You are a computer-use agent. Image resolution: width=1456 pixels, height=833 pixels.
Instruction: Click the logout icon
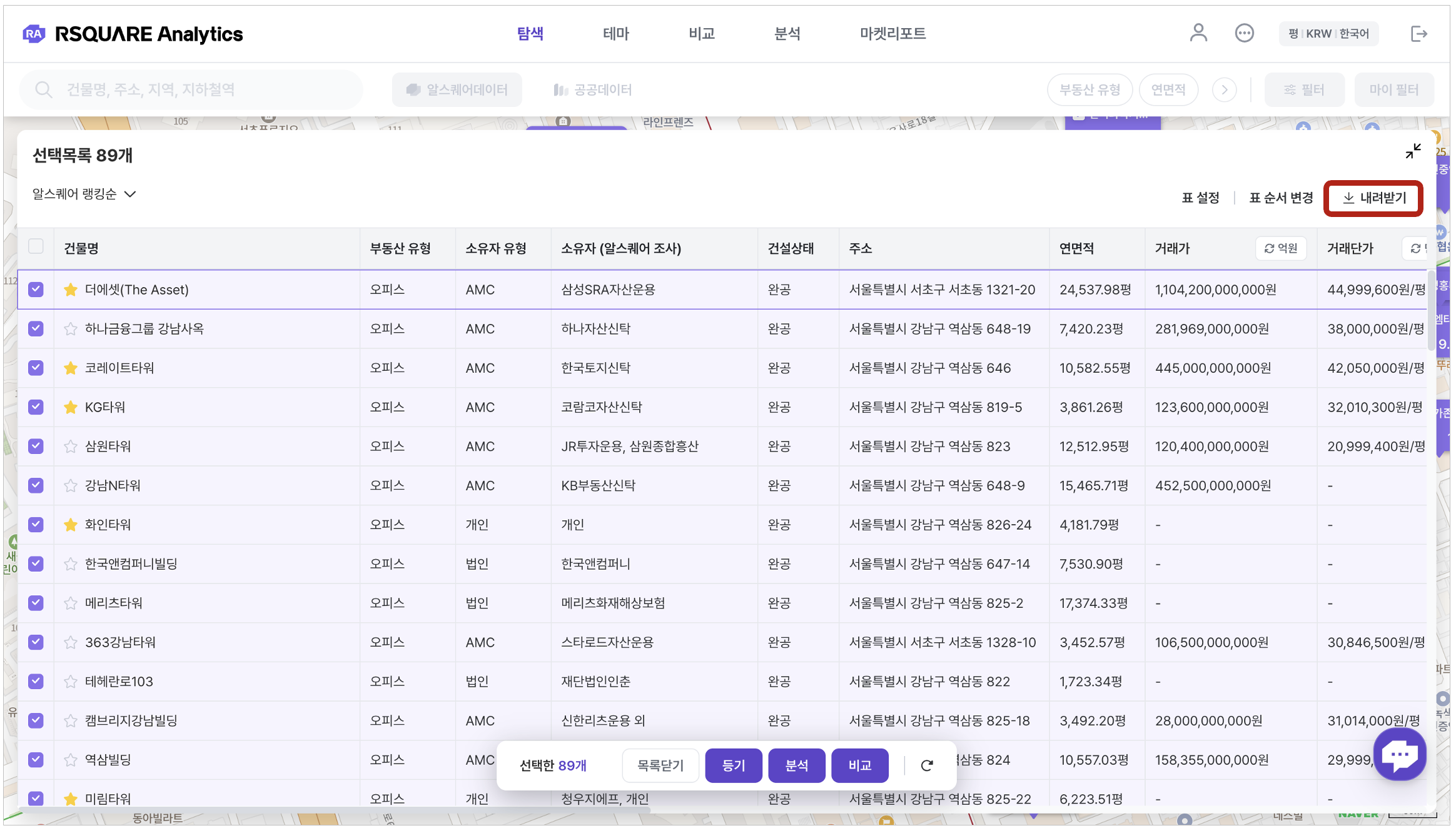[1418, 34]
